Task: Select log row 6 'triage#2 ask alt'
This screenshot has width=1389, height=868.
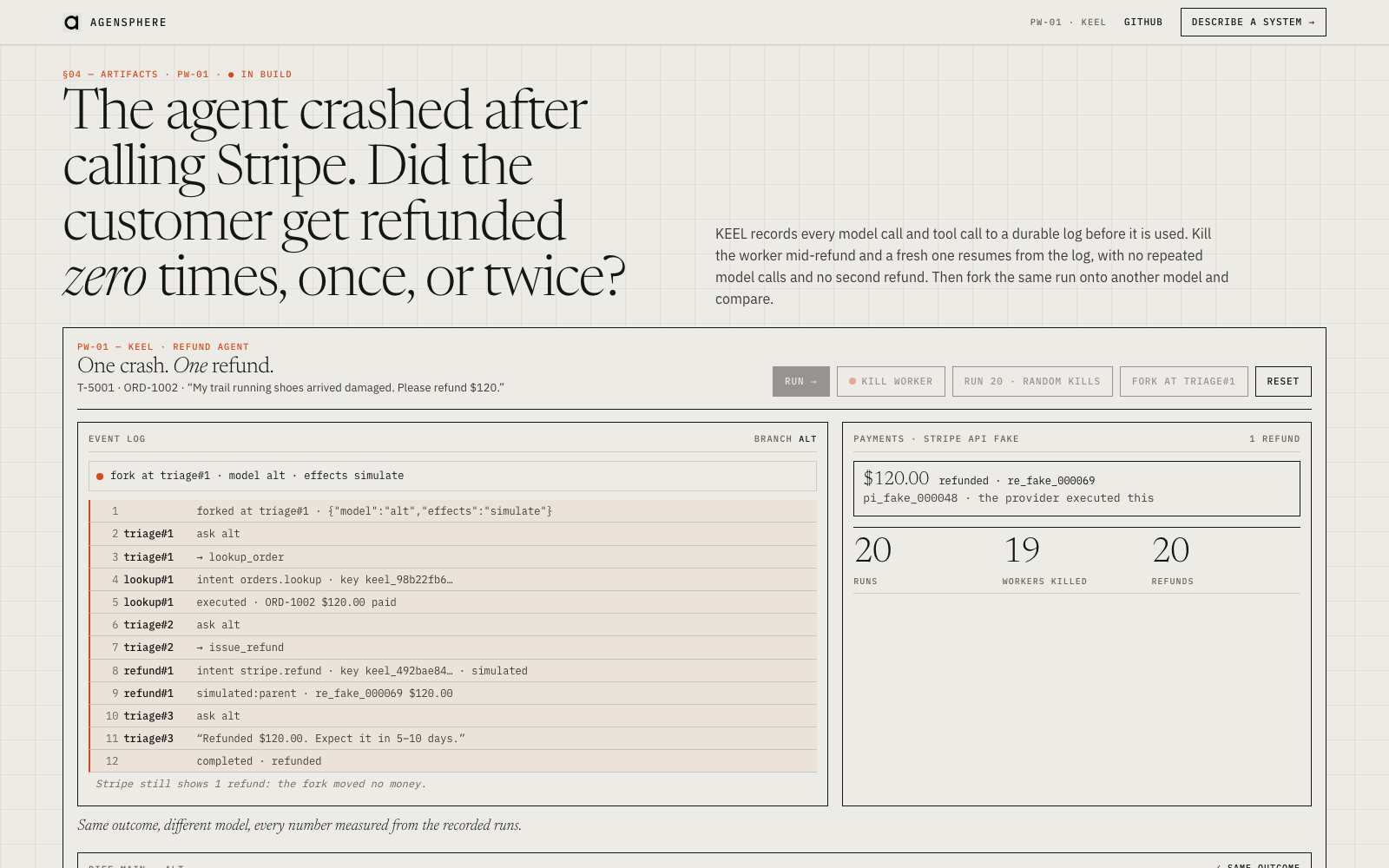Action: pyautogui.click(x=452, y=625)
